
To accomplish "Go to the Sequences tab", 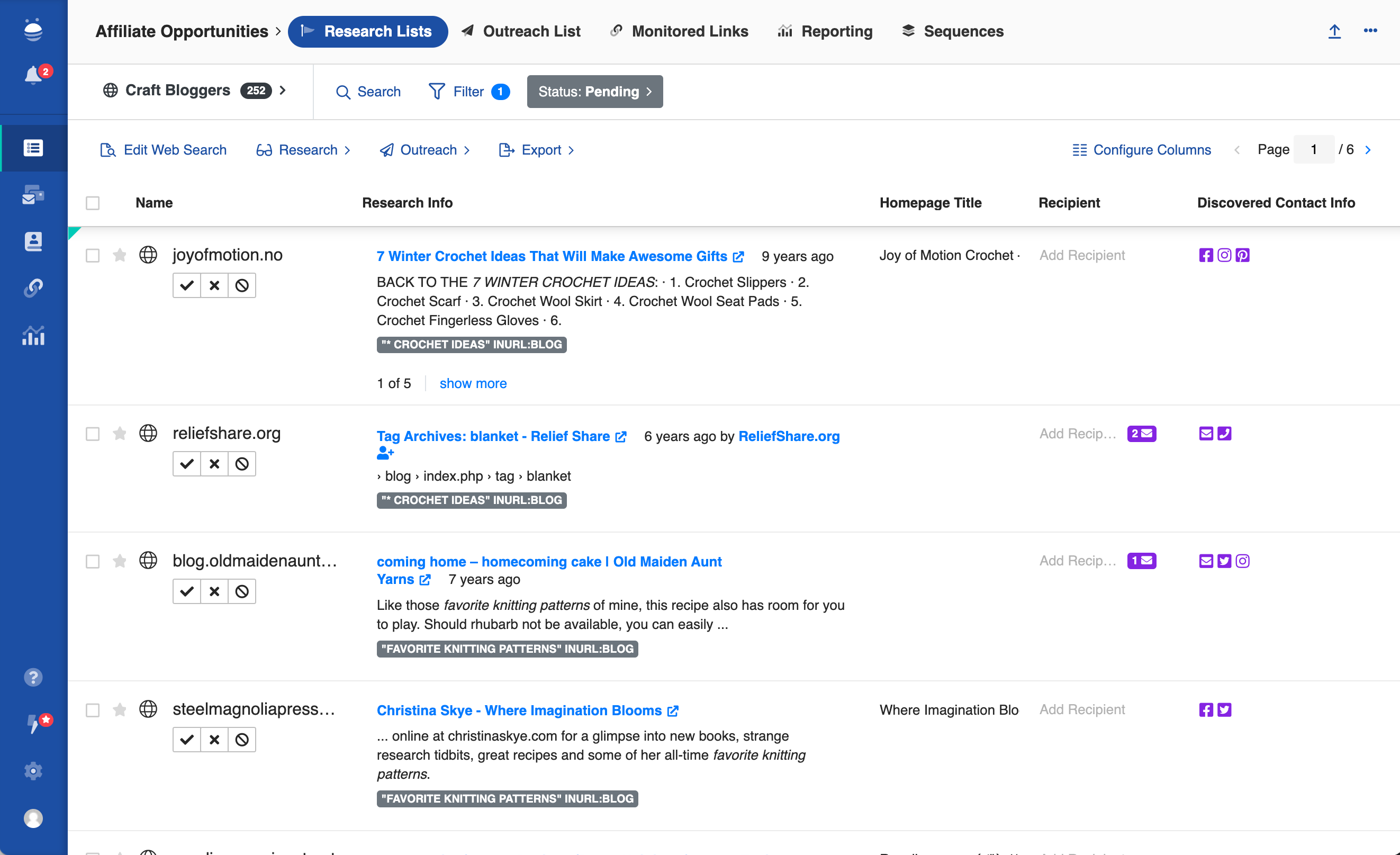I will click(953, 31).
